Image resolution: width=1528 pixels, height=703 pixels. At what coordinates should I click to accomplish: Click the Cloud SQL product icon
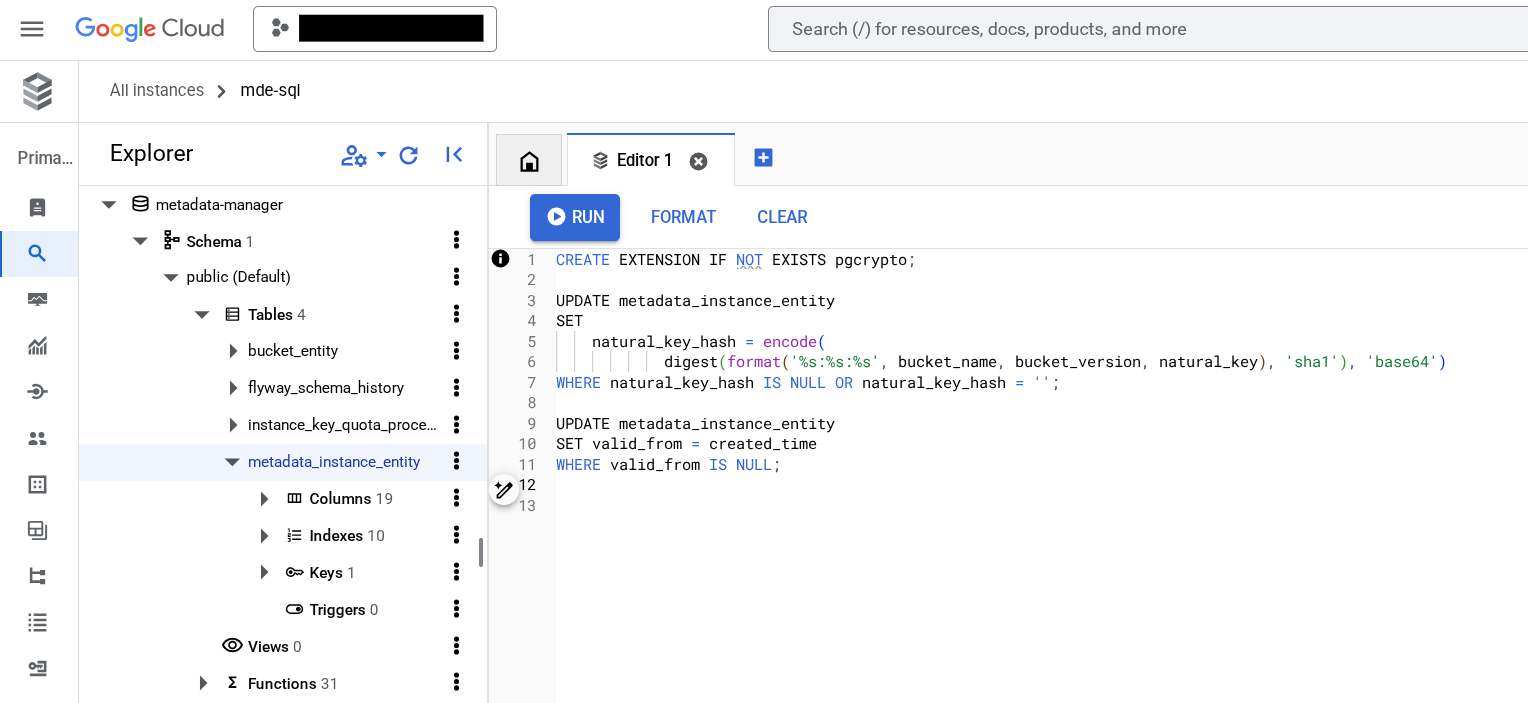(38, 91)
